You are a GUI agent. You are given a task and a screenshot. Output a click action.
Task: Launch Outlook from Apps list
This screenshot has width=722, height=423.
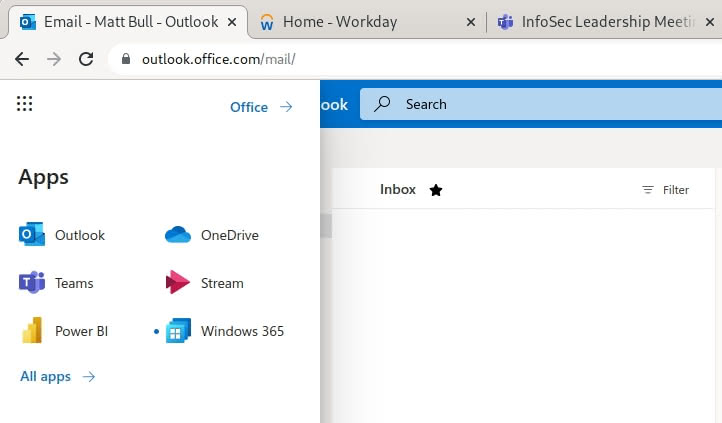62,235
